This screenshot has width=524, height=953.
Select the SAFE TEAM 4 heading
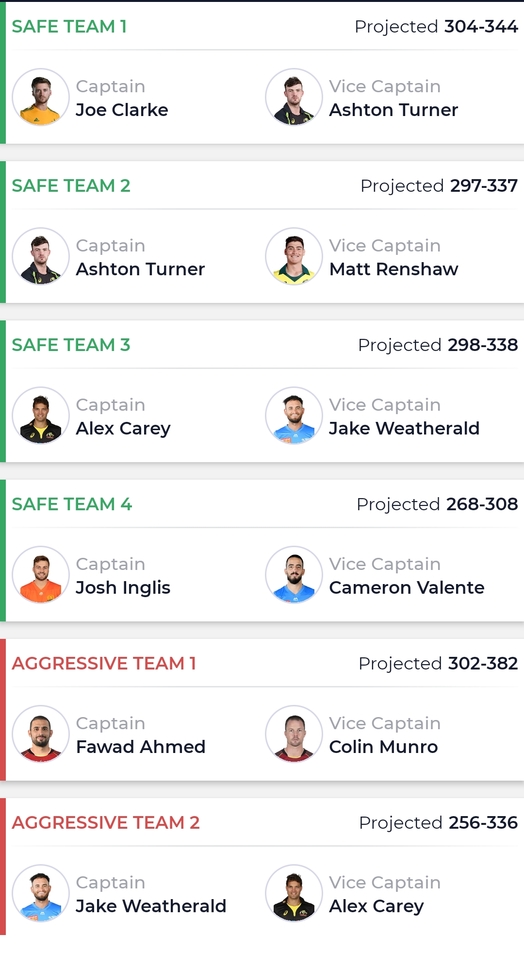72,504
